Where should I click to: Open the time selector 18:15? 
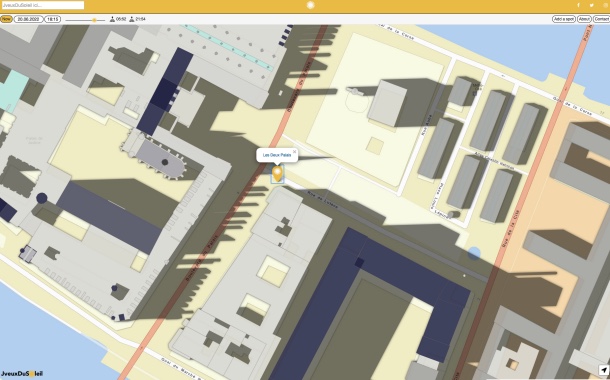tap(52, 19)
